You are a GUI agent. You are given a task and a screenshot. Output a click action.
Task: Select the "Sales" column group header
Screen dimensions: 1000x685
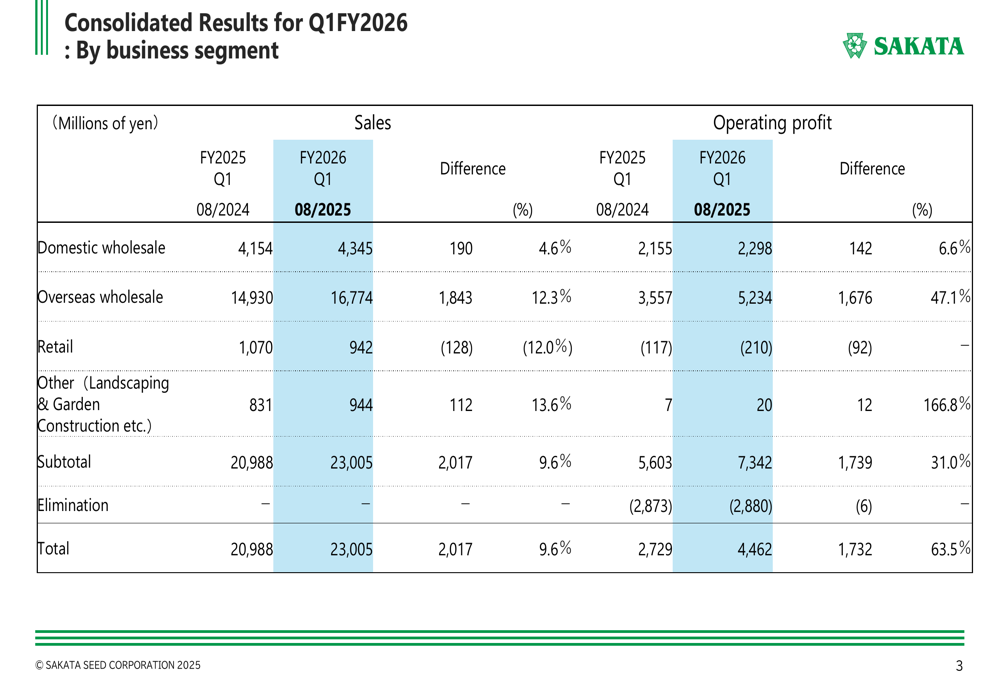372,123
